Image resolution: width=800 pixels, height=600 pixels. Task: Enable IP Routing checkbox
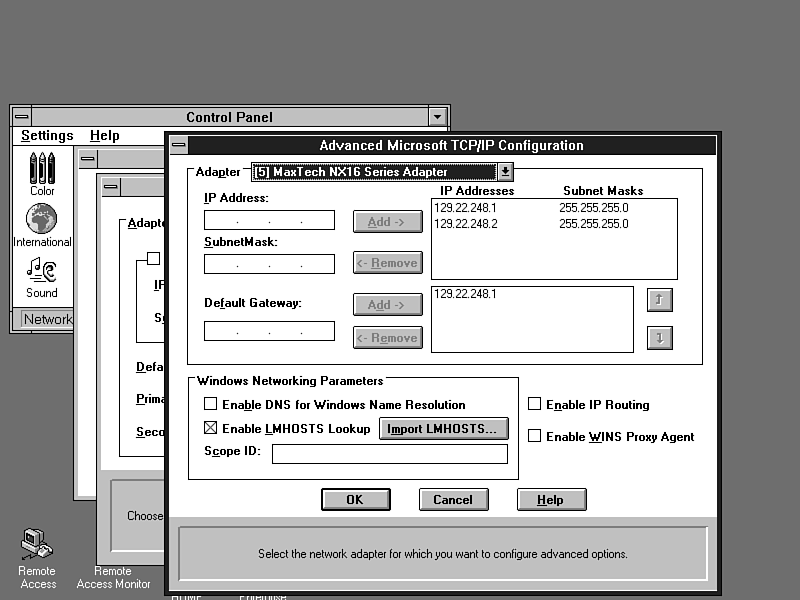pyautogui.click(x=534, y=404)
